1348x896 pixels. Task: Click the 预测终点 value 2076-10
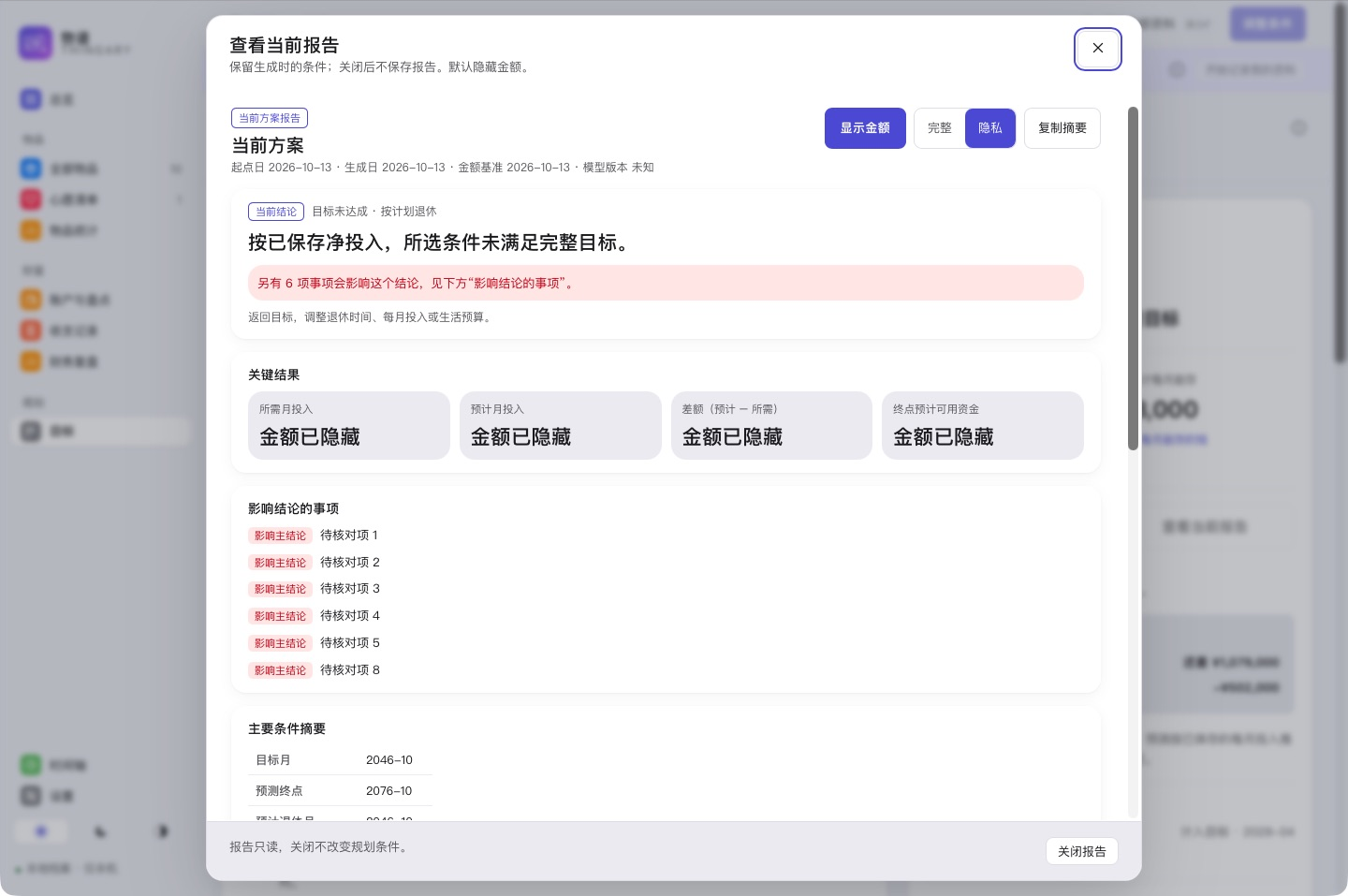point(389,791)
